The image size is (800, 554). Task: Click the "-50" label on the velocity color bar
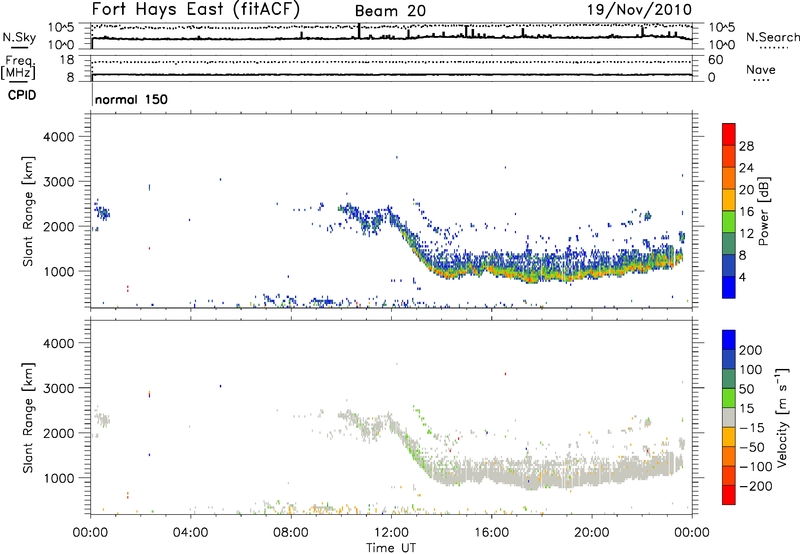[x=752, y=447]
